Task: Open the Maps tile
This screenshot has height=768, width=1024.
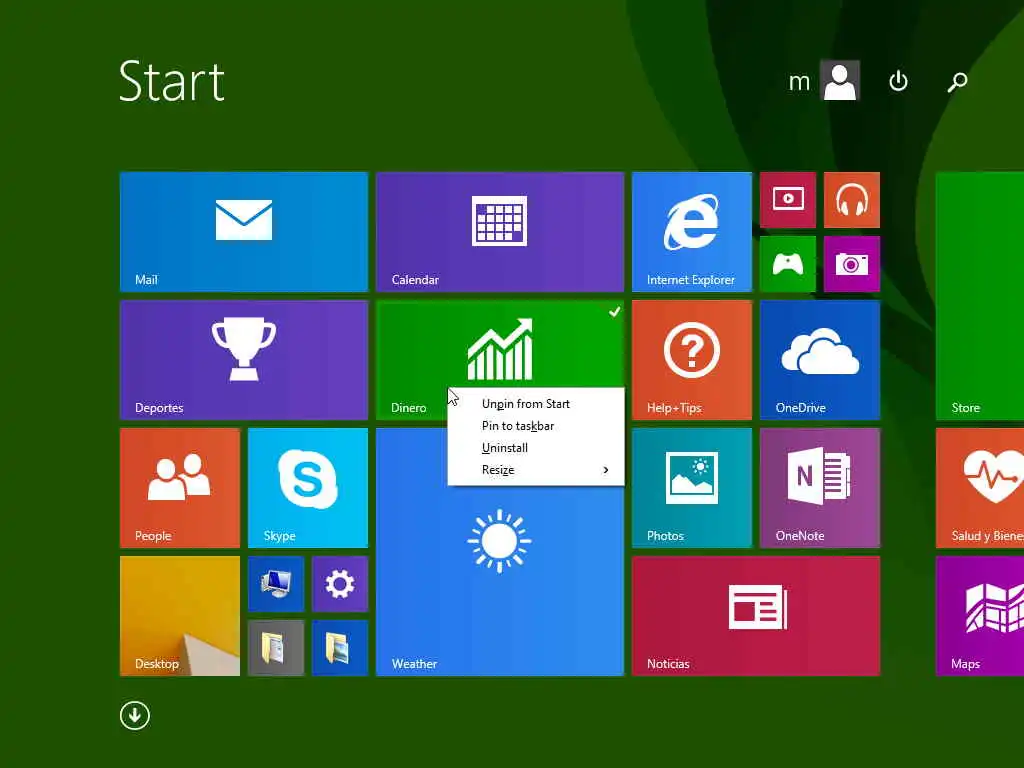Action: [x=980, y=615]
